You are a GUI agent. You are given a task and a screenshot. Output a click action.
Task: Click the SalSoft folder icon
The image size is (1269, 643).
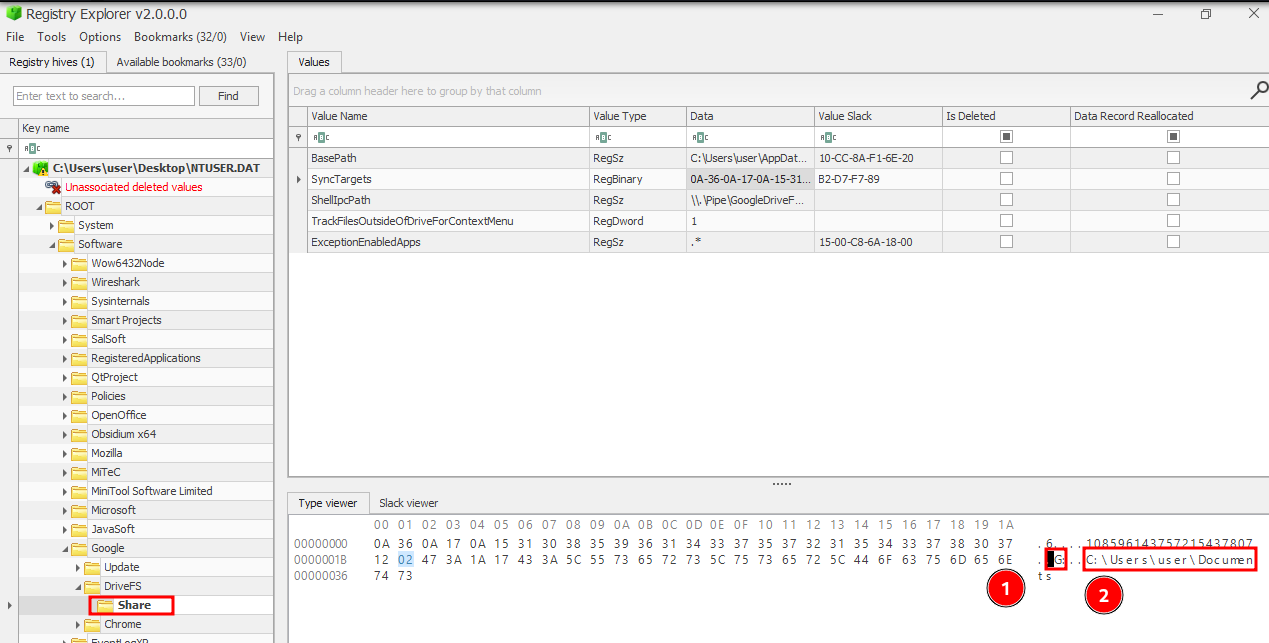pyautogui.click(x=80, y=339)
